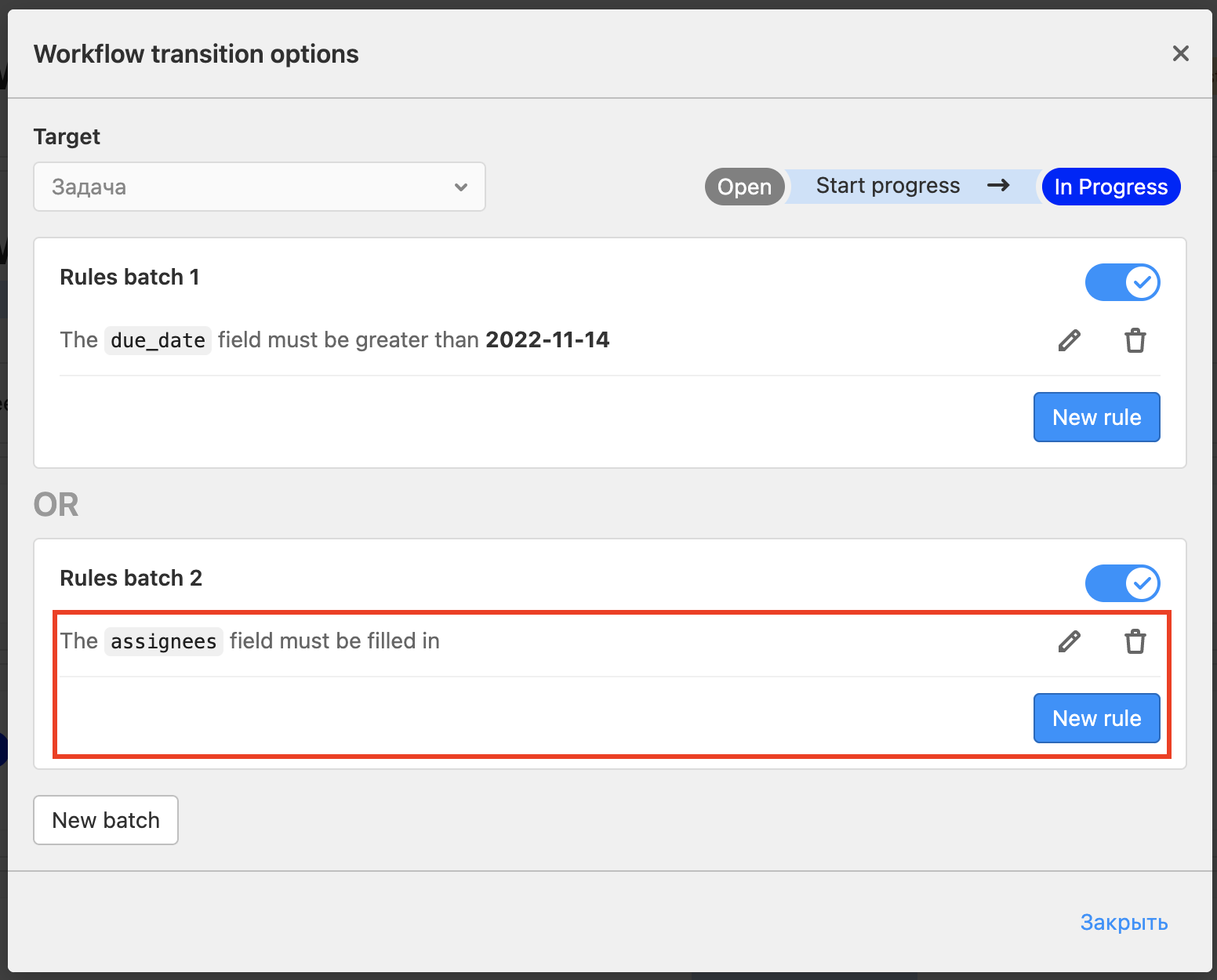Add a New rule in Rules batch 2
This screenshot has width=1217, height=980.
(1096, 718)
